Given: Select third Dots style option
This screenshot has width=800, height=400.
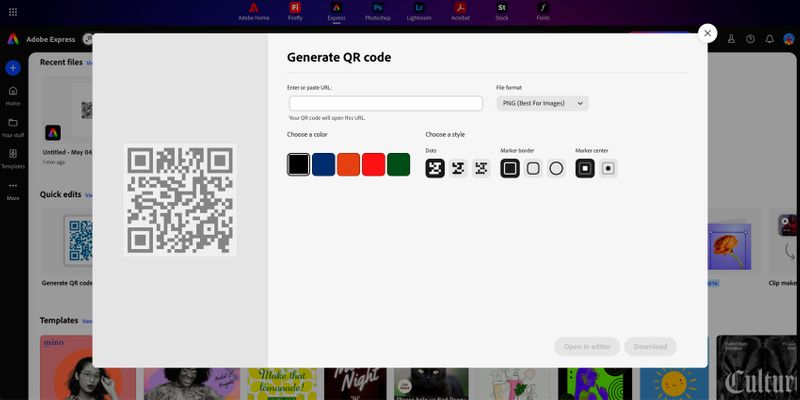Looking at the screenshot, I should (x=481, y=168).
